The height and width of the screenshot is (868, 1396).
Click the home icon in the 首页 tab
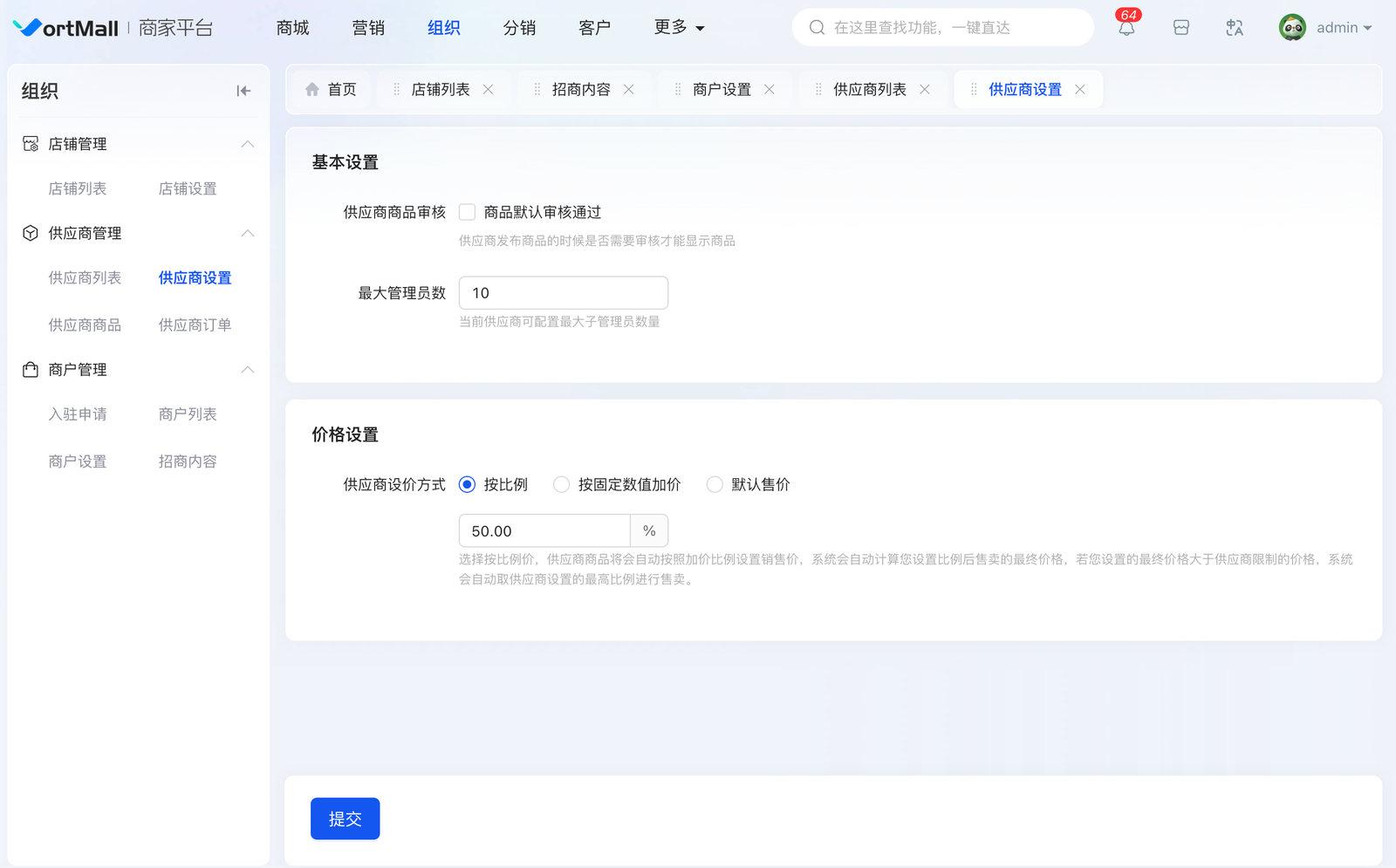pyautogui.click(x=312, y=90)
